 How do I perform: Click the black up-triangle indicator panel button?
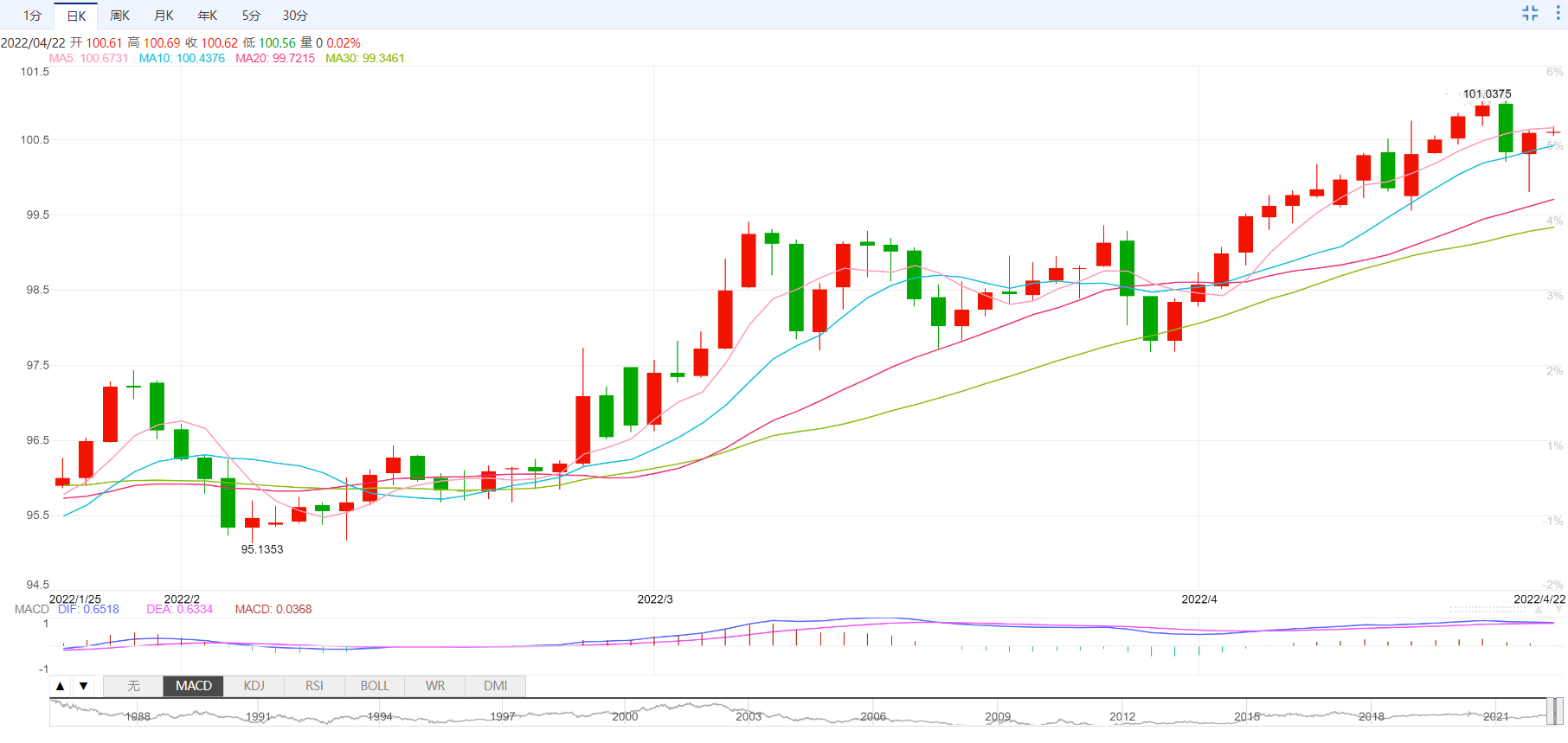point(60,686)
